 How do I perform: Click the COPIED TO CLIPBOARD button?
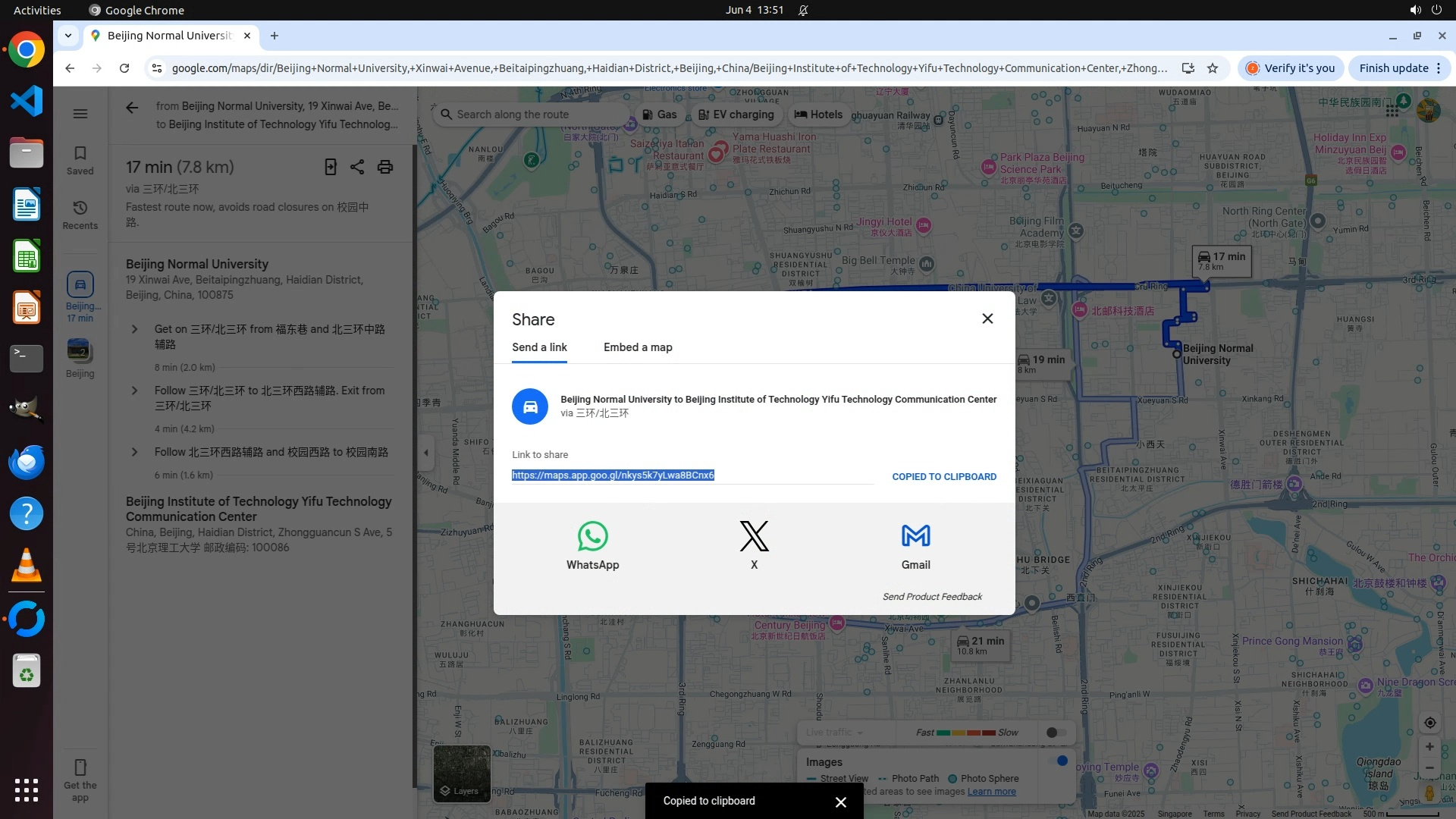coord(944,477)
